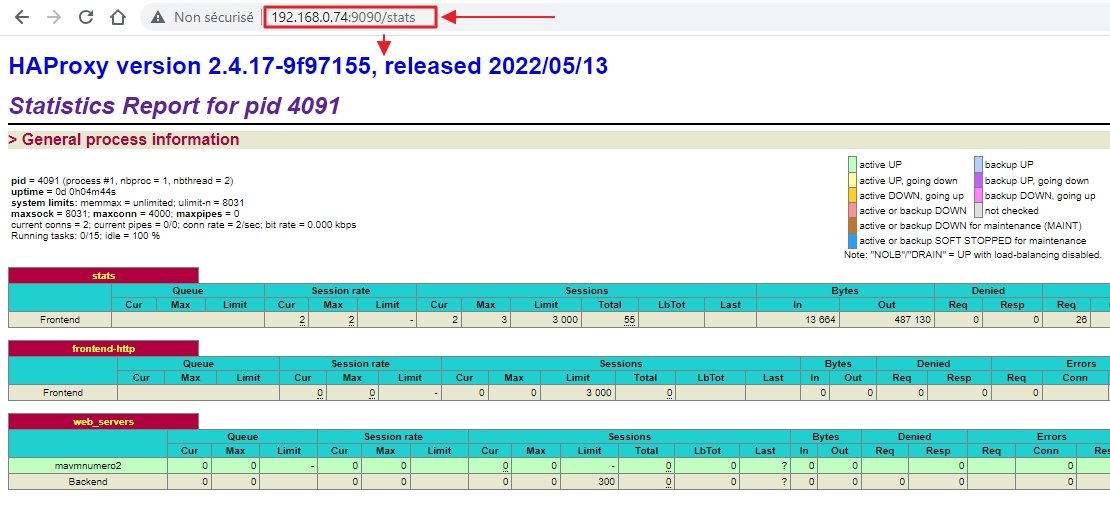Click the 'not checked' grey legend swatch
1110x507 pixels.
coord(977,211)
